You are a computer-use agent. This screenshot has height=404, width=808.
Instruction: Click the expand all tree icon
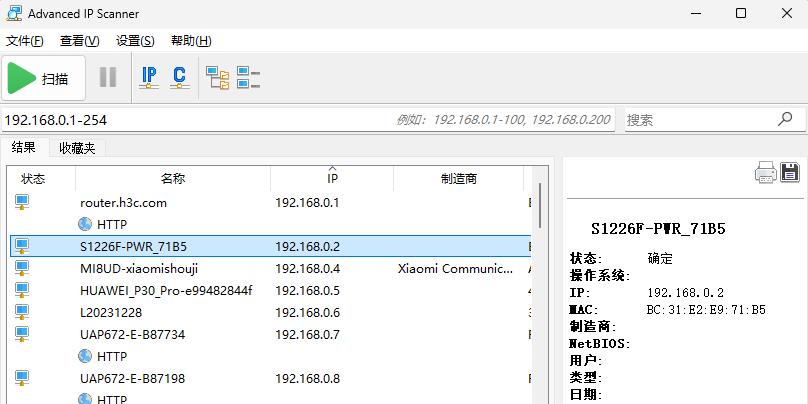tap(218, 78)
